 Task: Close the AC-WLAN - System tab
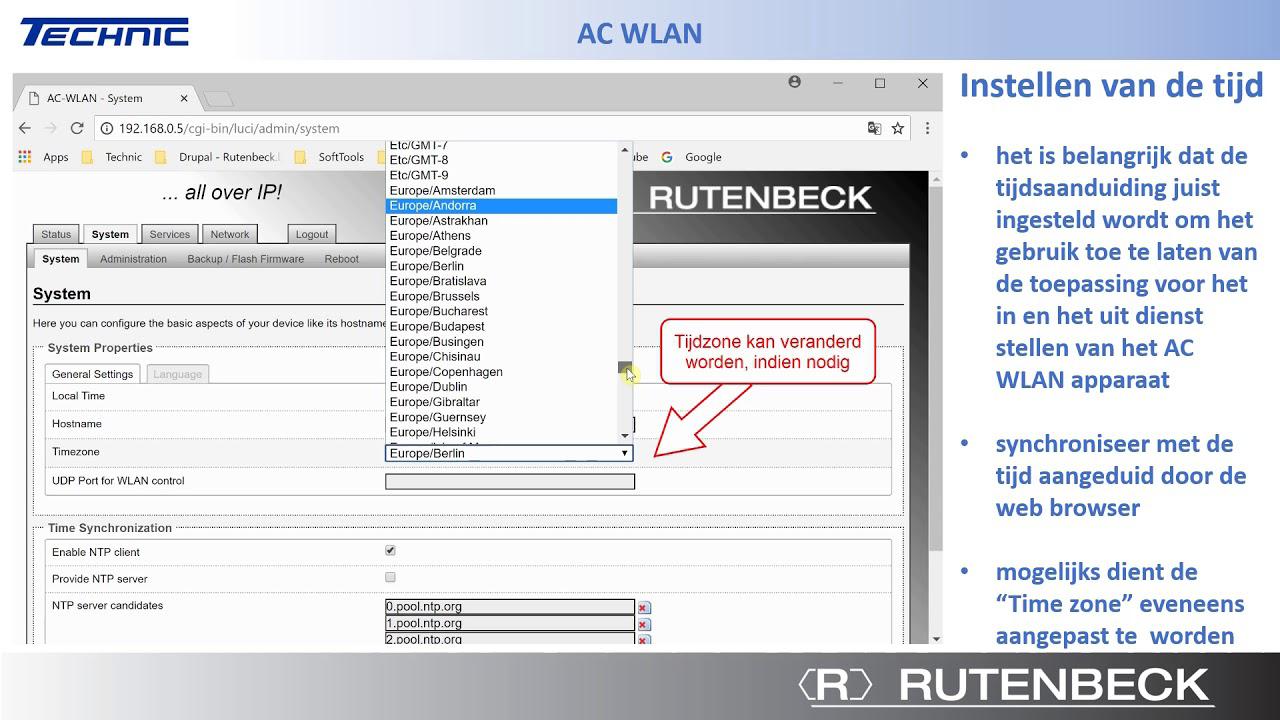click(184, 98)
